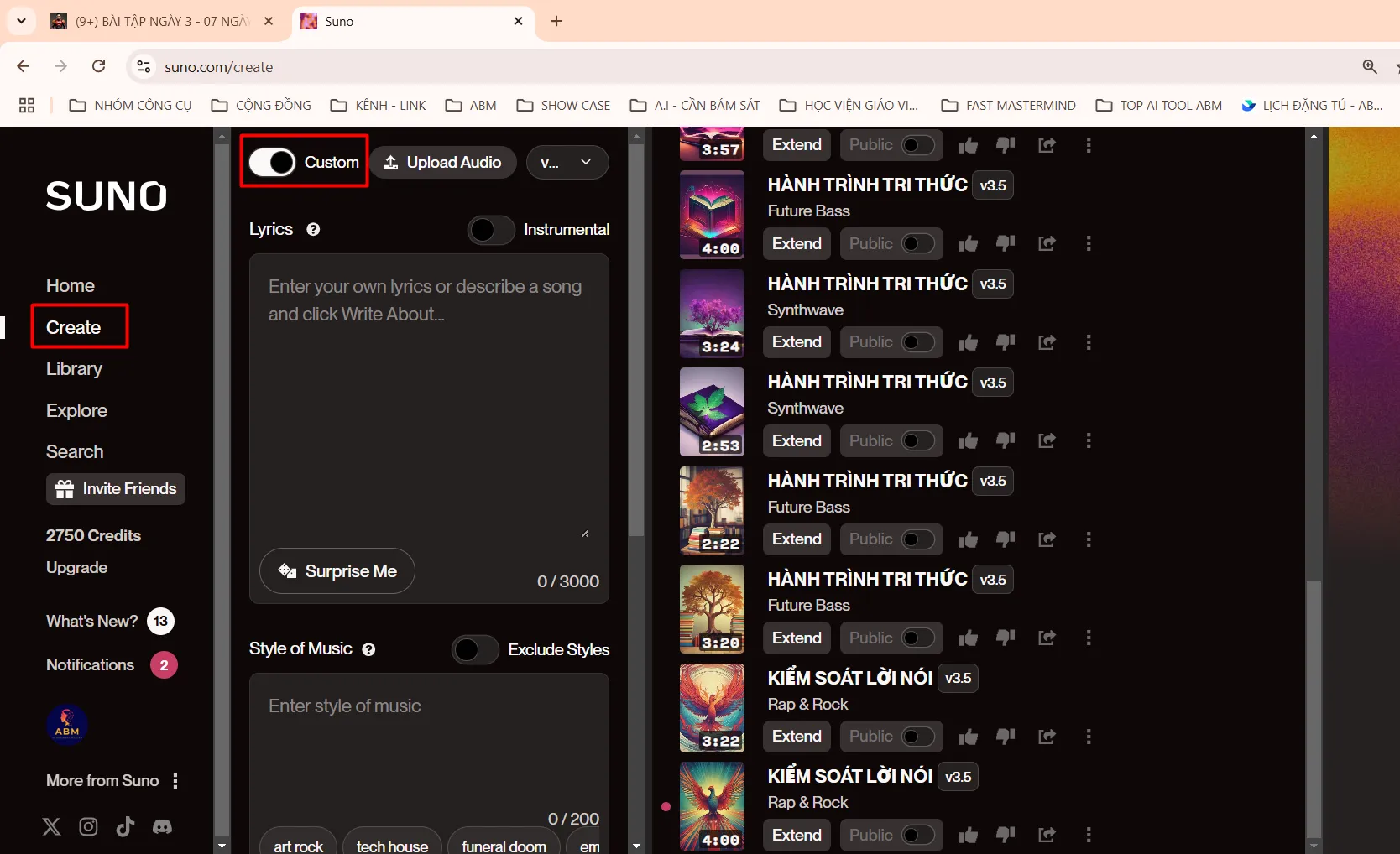Switch to BÀI TẬP NGÀY 3 browser tab
Screen dimensions: 1400x854
tap(163, 21)
